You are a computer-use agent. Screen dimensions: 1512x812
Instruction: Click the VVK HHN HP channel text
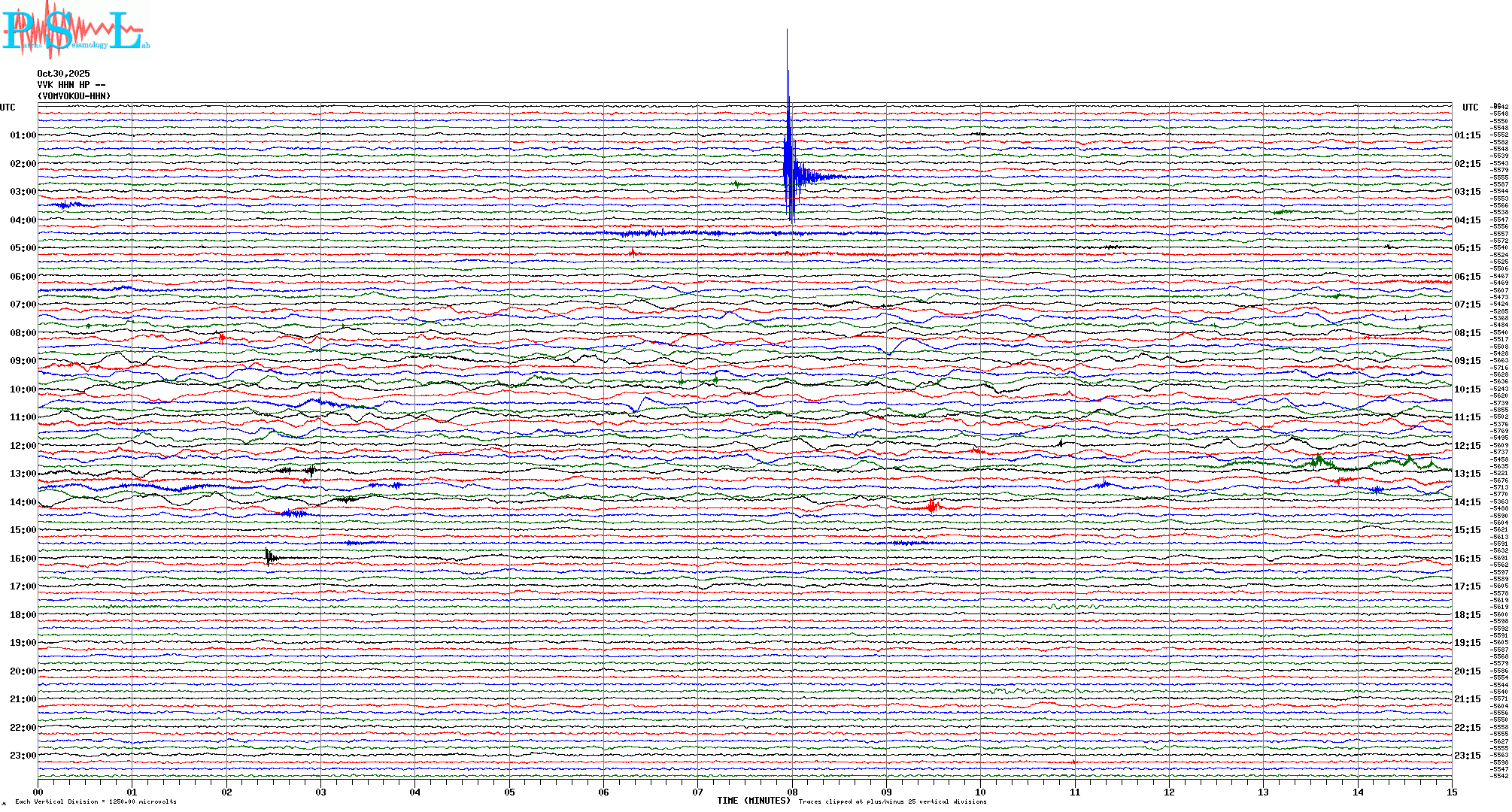tap(71, 85)
